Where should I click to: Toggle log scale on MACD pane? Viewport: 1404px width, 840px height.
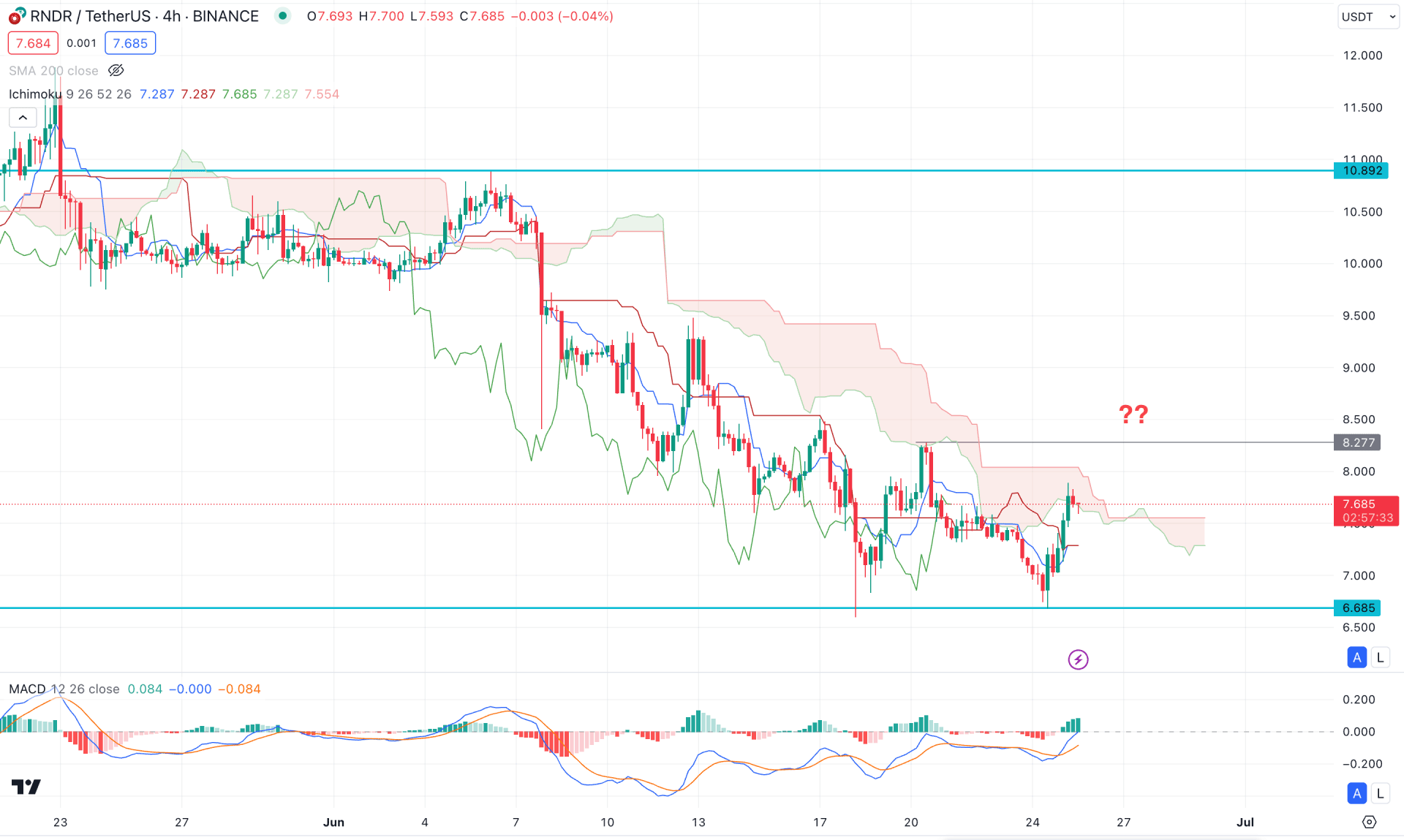click(1380, 793)
